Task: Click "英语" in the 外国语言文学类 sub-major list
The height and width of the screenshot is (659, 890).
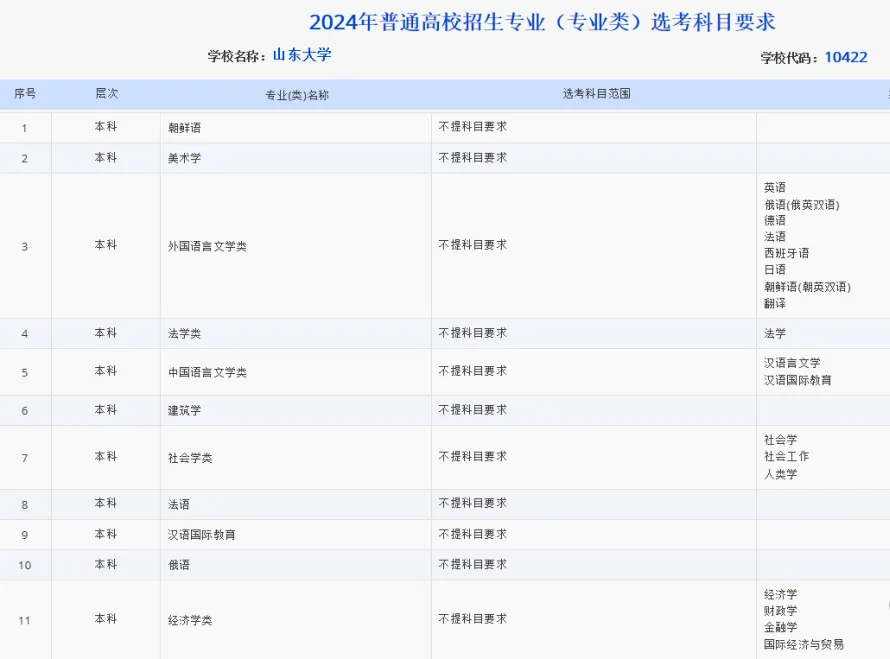Action: tap(775, 187)
